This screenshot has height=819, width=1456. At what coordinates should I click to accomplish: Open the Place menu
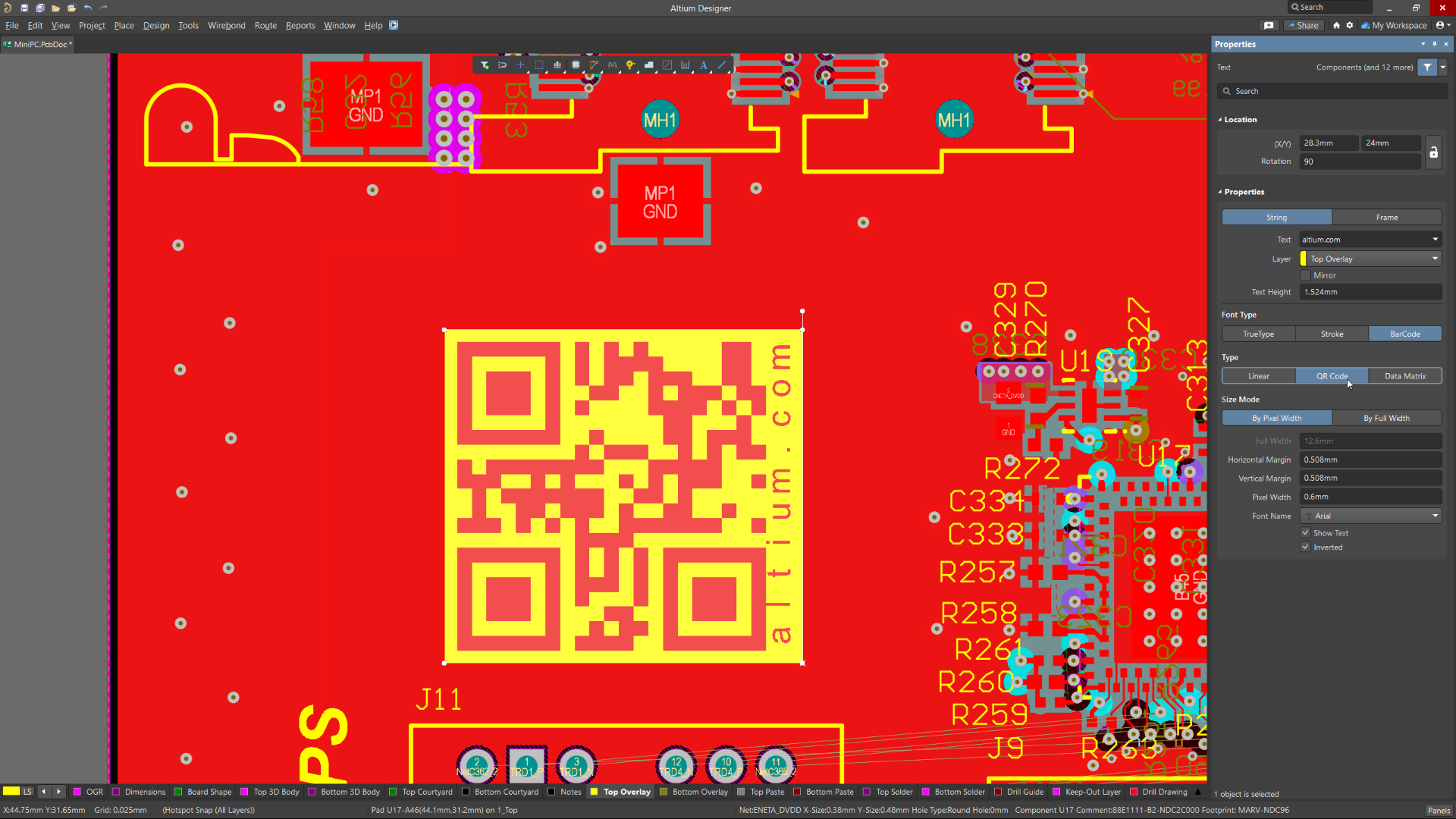(124, 26)
